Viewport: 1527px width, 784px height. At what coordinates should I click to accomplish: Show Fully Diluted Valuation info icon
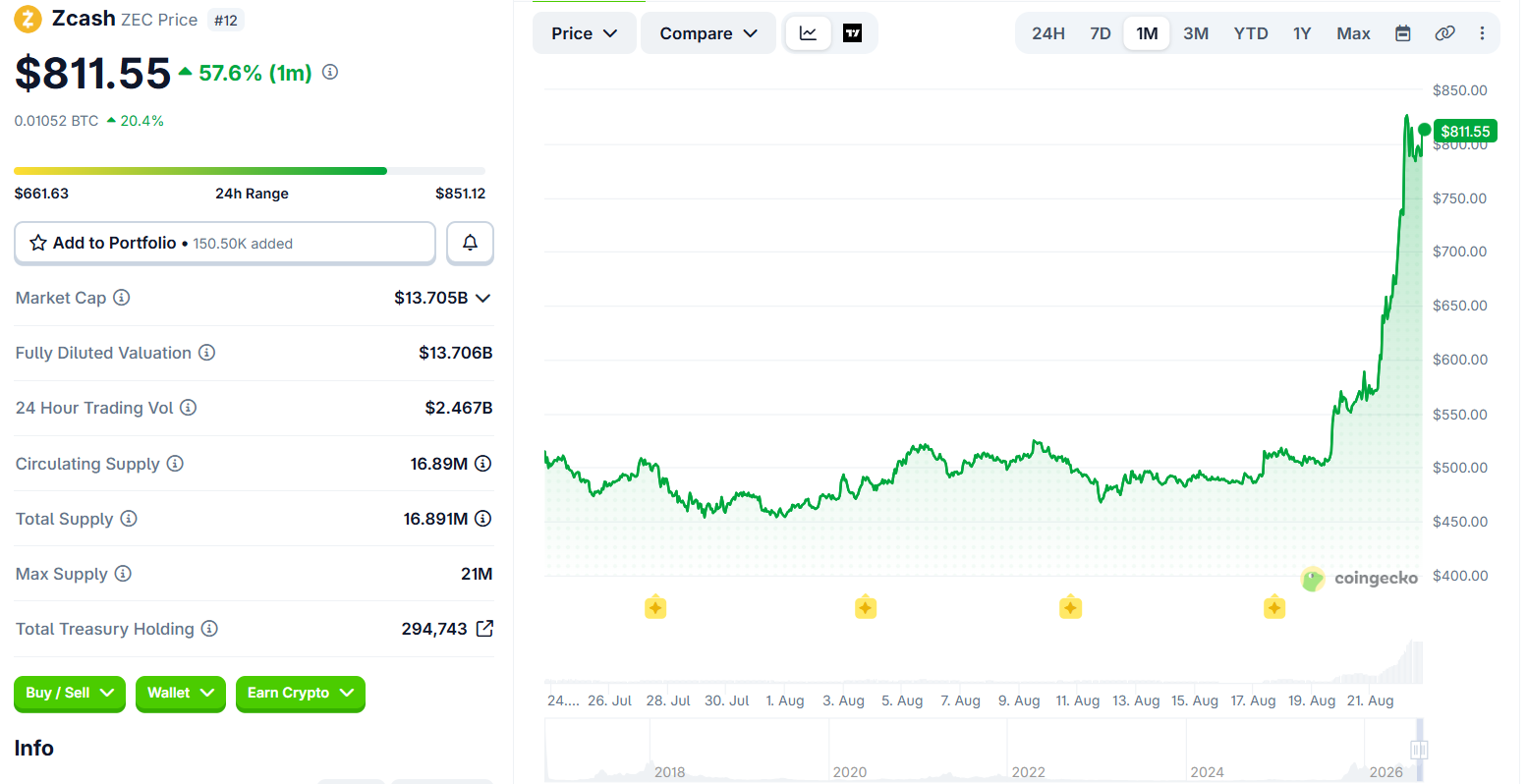pyautogui.click(x=207, y=352)
